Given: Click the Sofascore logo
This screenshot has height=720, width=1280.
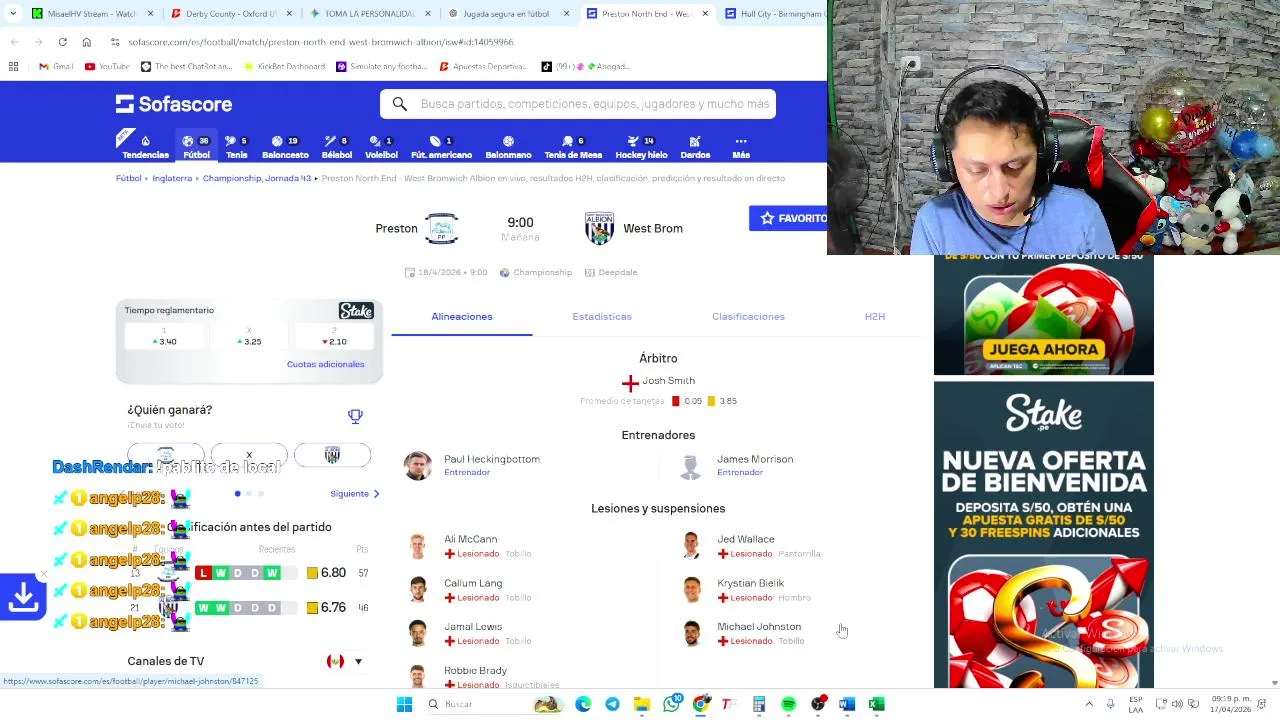Looking at the screenshot, I should 174,104.
